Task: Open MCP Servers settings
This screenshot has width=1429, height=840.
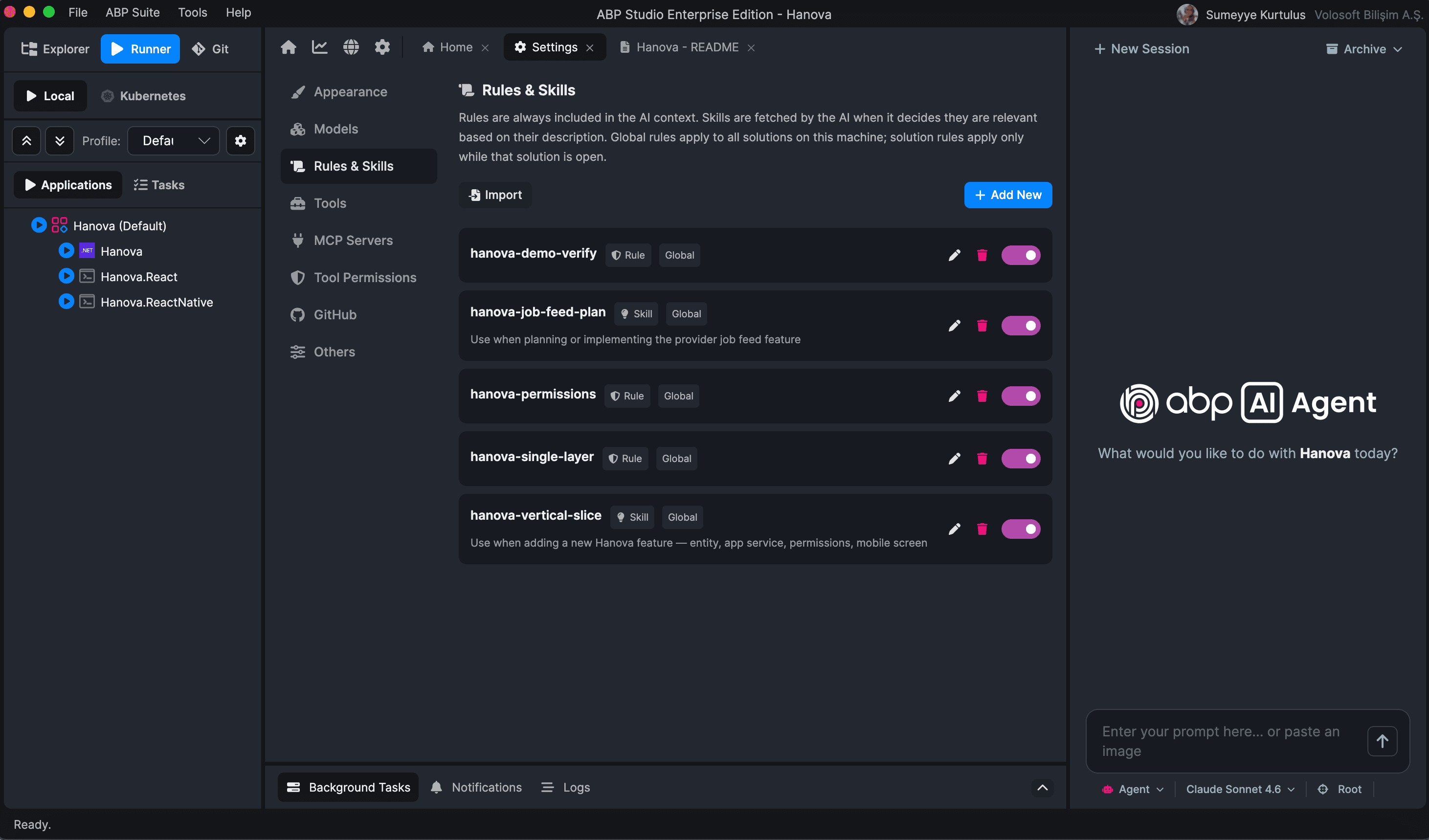Action: tap(359, 241)
